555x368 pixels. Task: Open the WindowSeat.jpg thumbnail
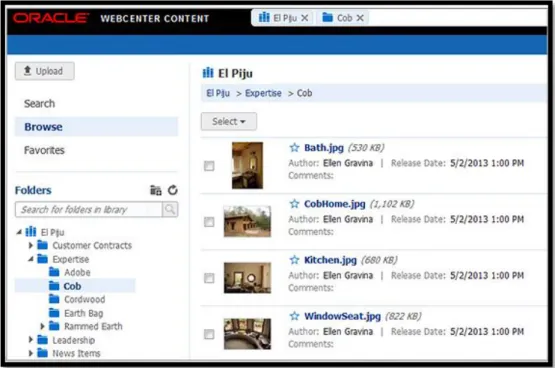pyautogui.click(x=247, y=334)
